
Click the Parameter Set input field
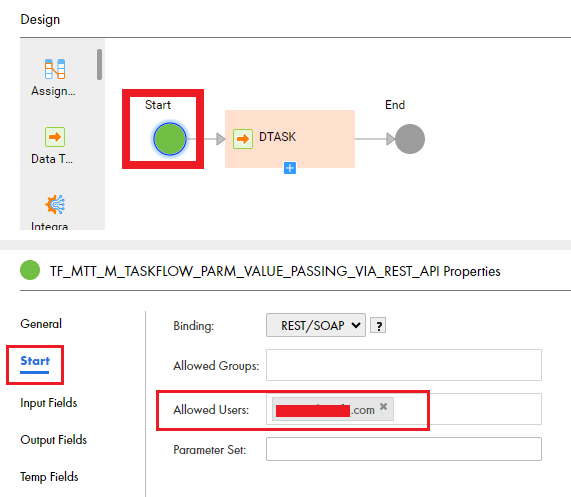click(x=404, y=449)
